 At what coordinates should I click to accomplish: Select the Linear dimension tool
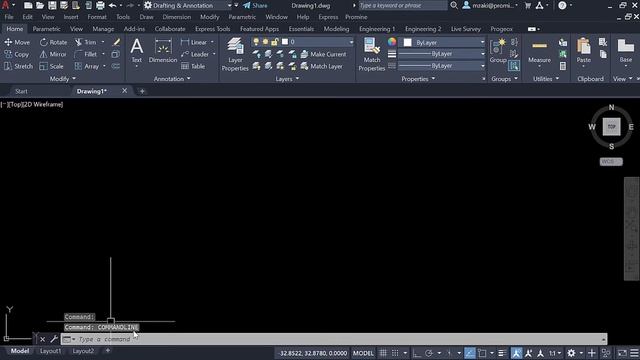(194, 42)
